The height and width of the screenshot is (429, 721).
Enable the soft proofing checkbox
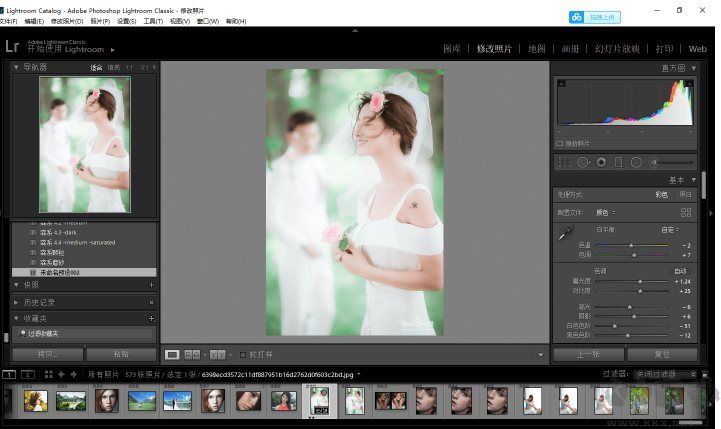pyautogui.click(x=243, y=354)
